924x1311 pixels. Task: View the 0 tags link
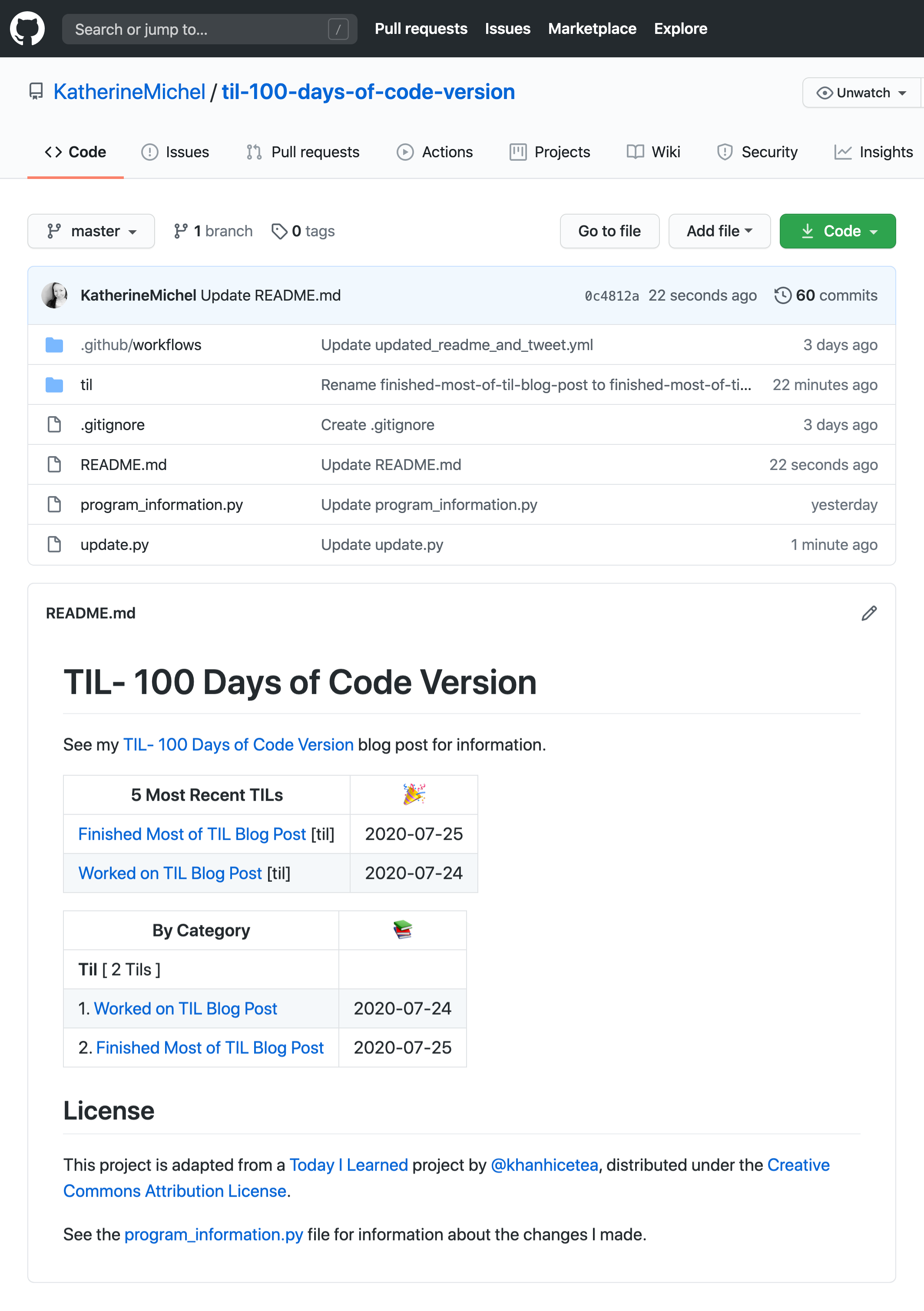[x=303, y=231]
